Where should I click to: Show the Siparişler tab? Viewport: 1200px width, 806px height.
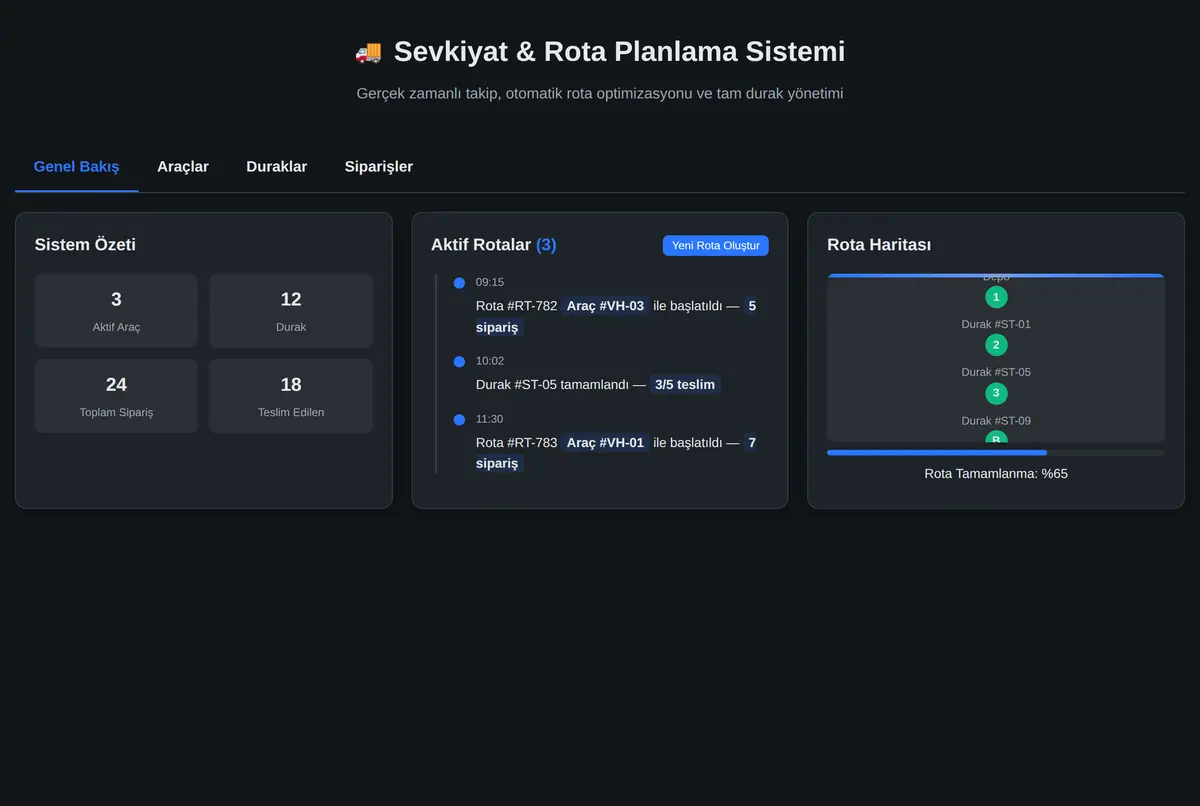[379, 167]
